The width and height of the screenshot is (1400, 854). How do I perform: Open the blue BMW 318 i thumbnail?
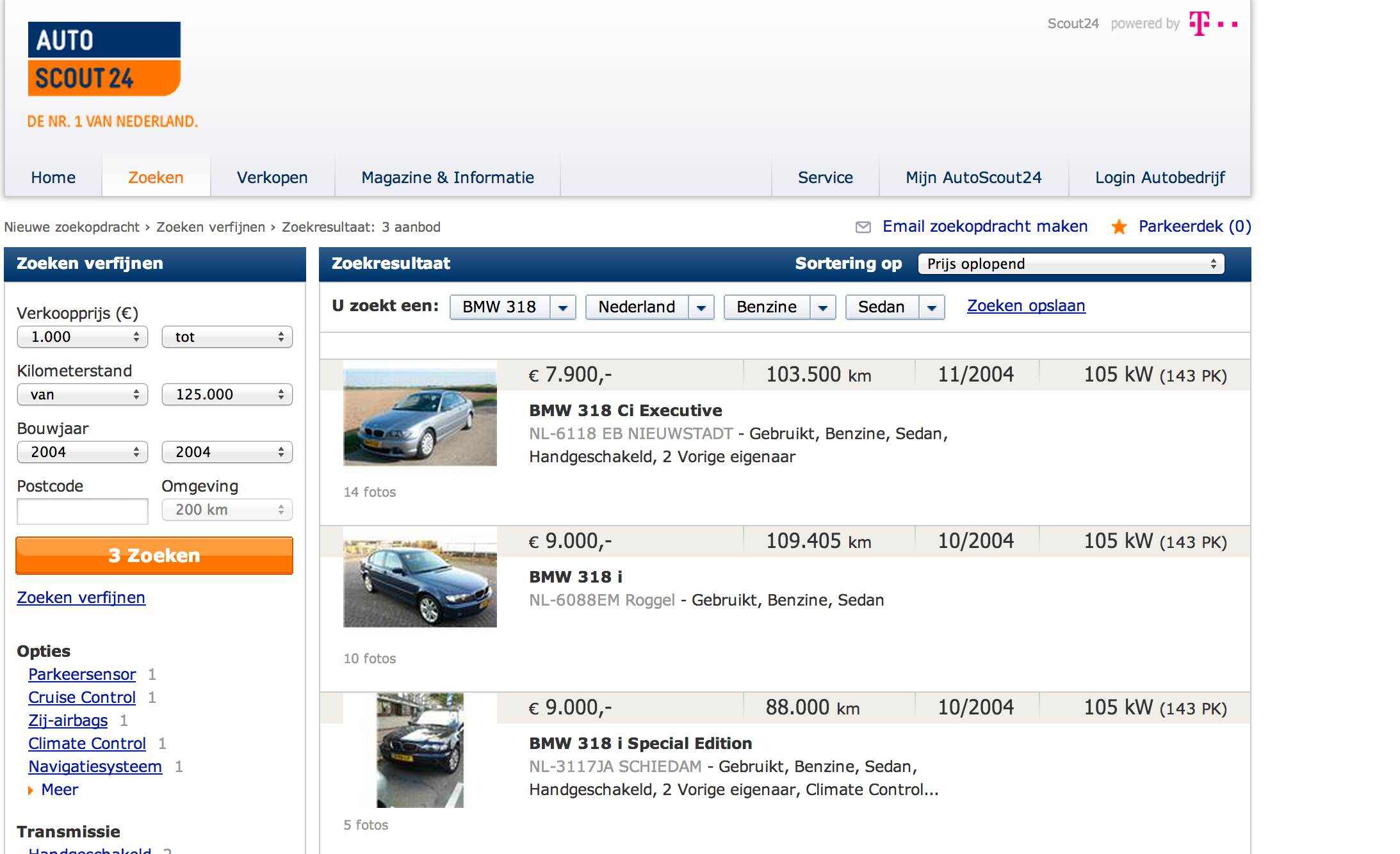(420, 577)
